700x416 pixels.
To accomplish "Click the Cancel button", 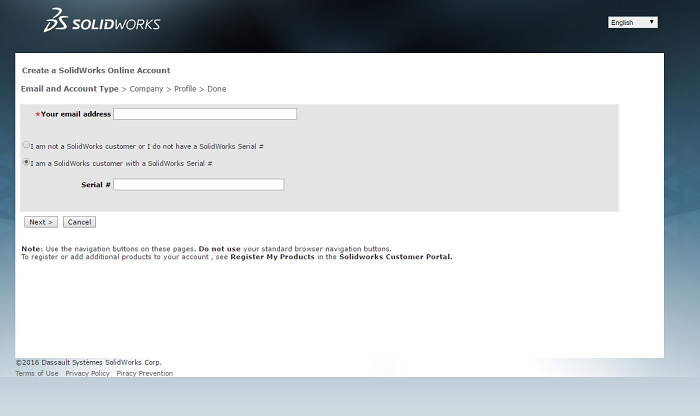I will [79, 222].
